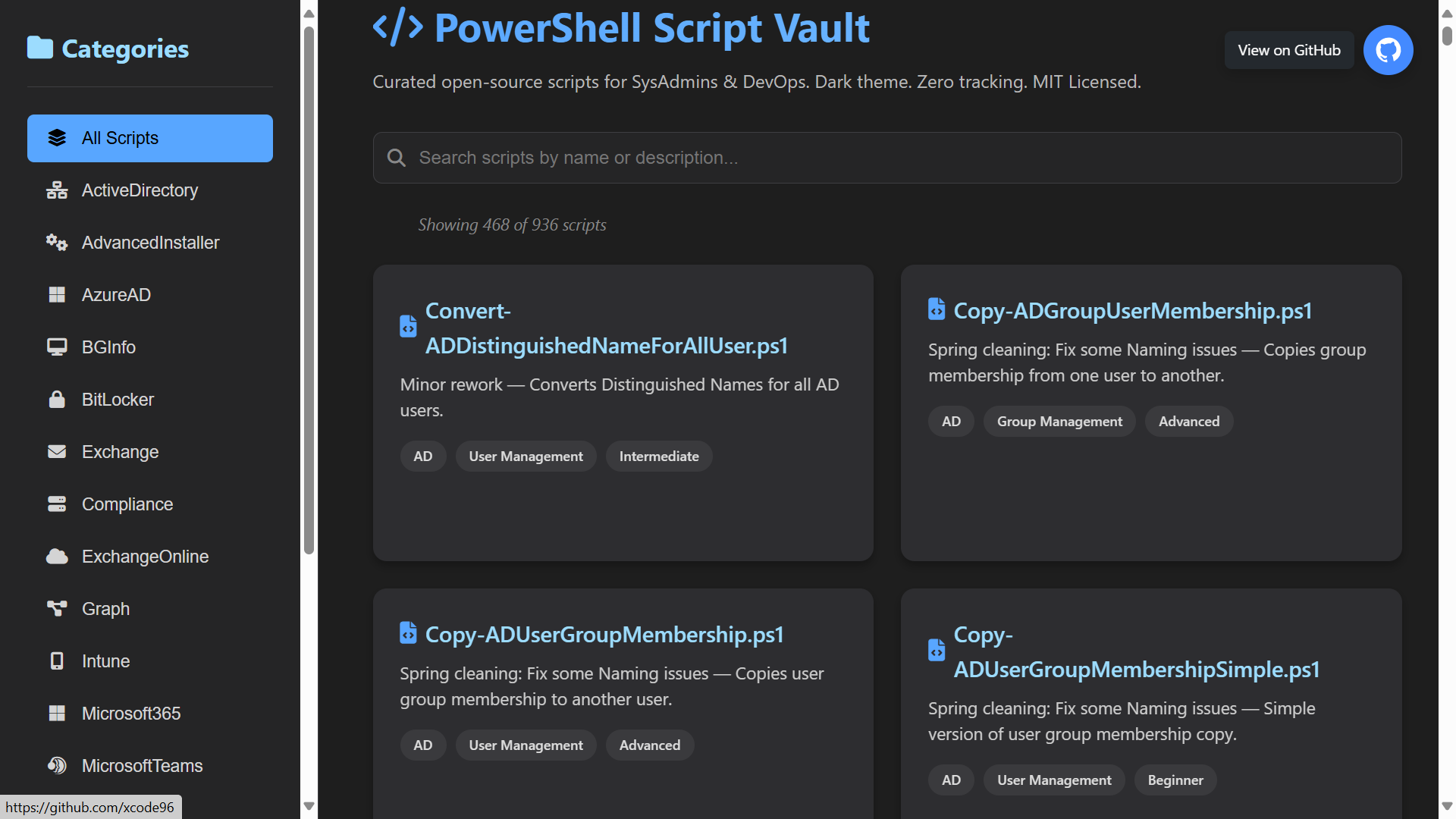
Task: Click the BitLocker padlock icon
Action: pyautogui.click(x=57, y=400)
